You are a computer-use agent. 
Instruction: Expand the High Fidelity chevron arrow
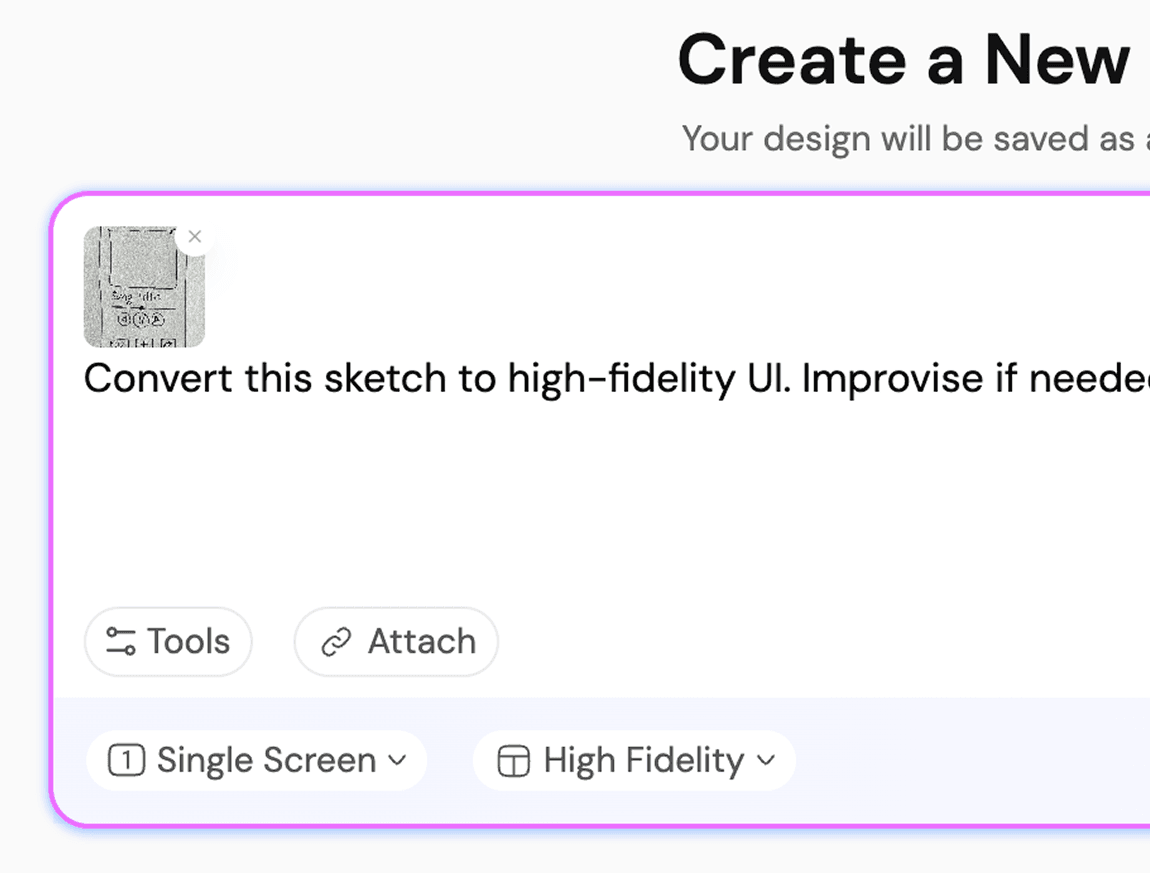[x=766, y=760]
